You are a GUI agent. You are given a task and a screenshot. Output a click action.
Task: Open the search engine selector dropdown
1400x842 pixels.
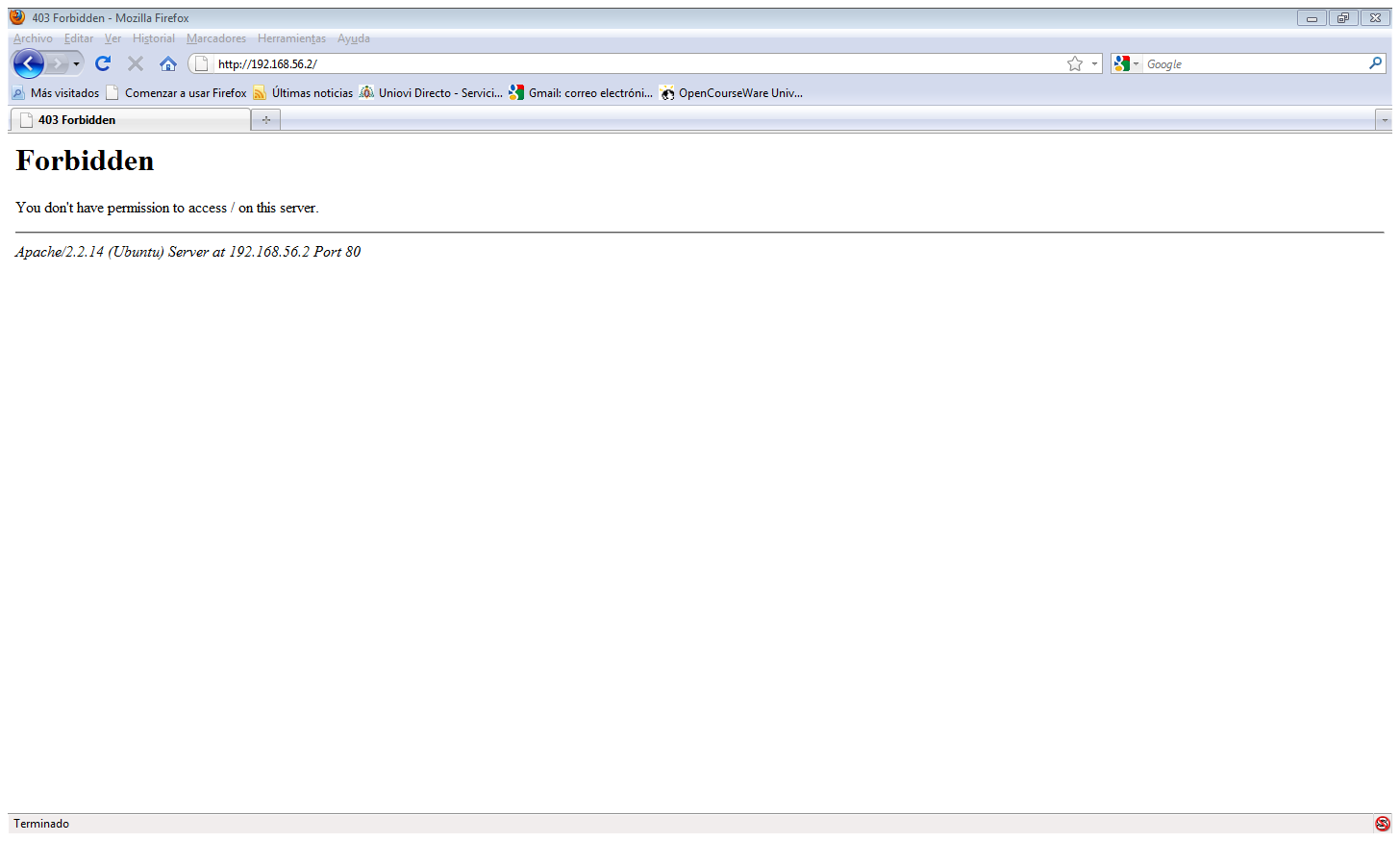(1126, 64)
